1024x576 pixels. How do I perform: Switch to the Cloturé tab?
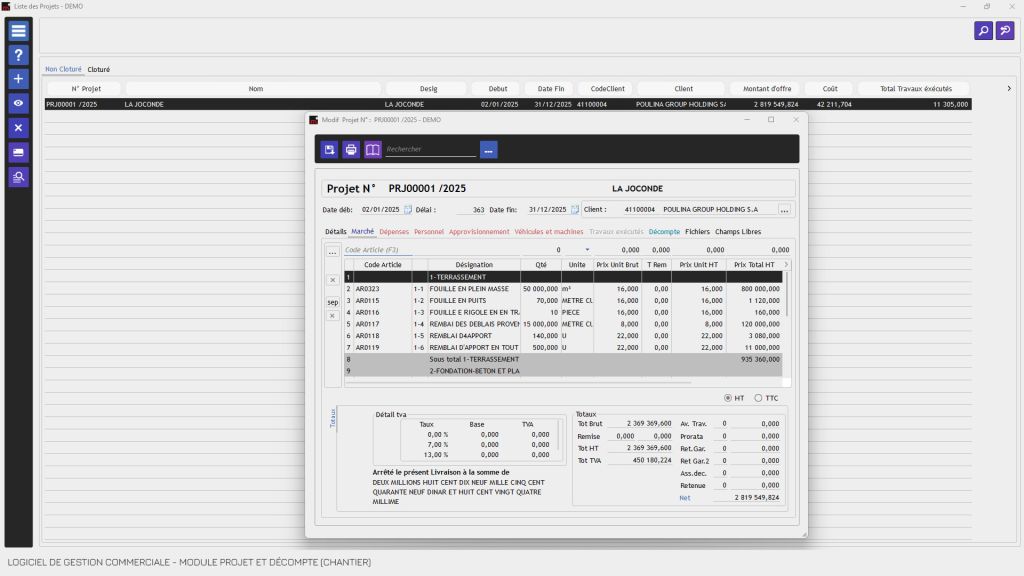[x=98, y=70]
